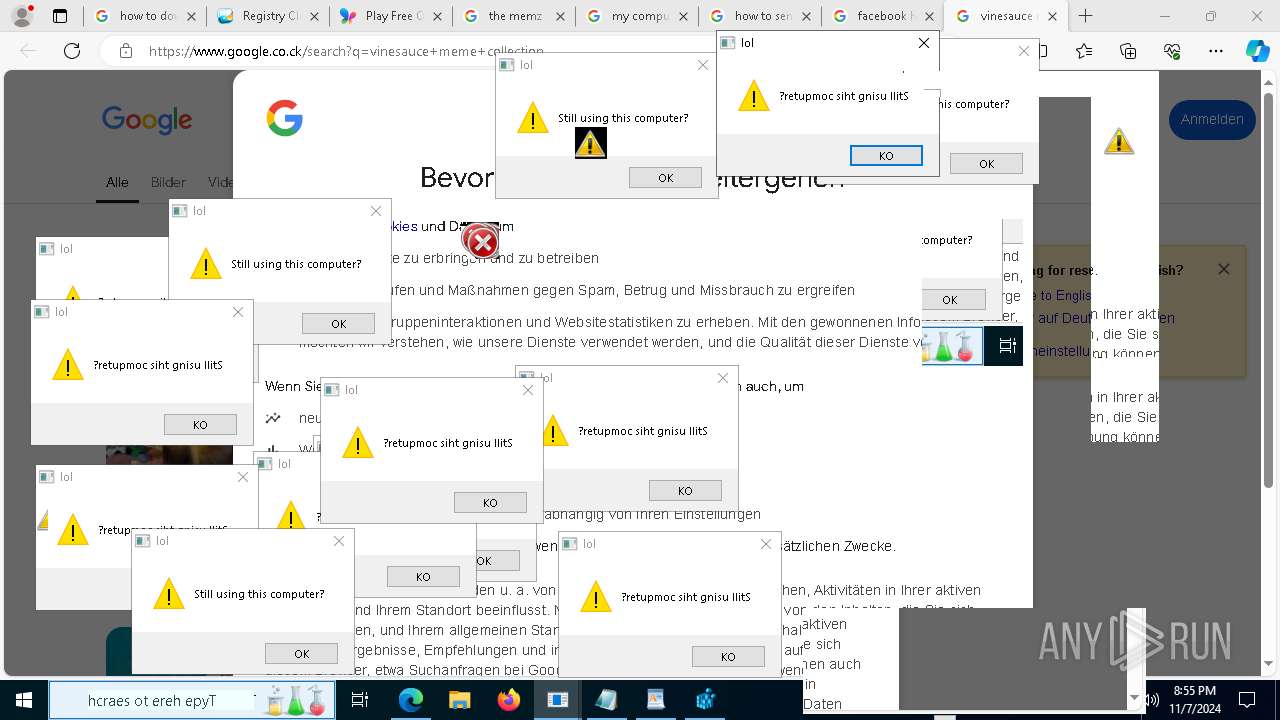The width and height of the screenshot is (1280, 720).
Task: Switch to the 'facebook h' tab
Action: point(883,16)
